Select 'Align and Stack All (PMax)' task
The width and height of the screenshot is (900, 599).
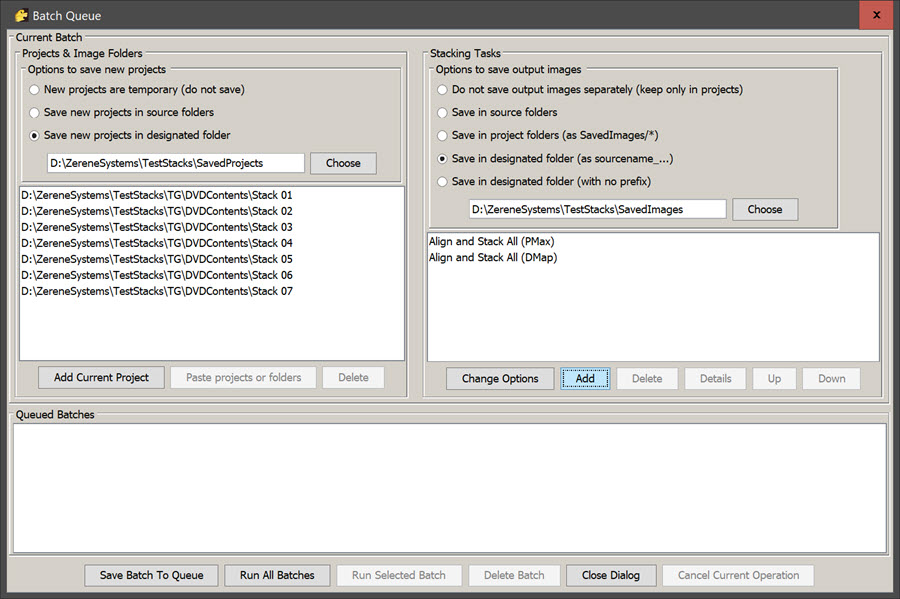tap(493, 242)
